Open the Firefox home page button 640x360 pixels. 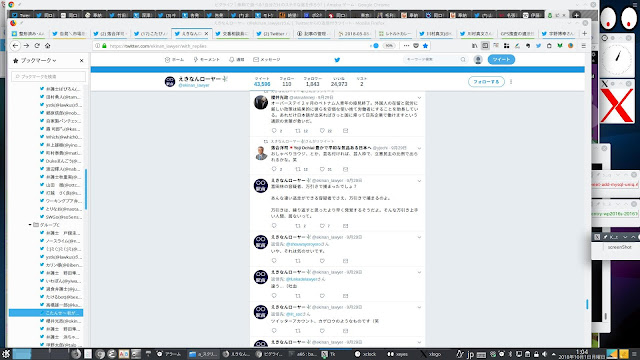point(47,46)
